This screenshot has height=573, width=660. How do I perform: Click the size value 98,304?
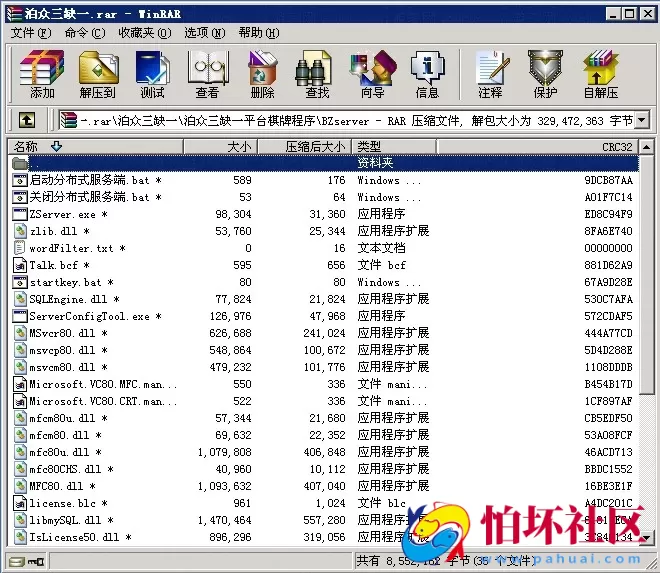tap(233, 214)
